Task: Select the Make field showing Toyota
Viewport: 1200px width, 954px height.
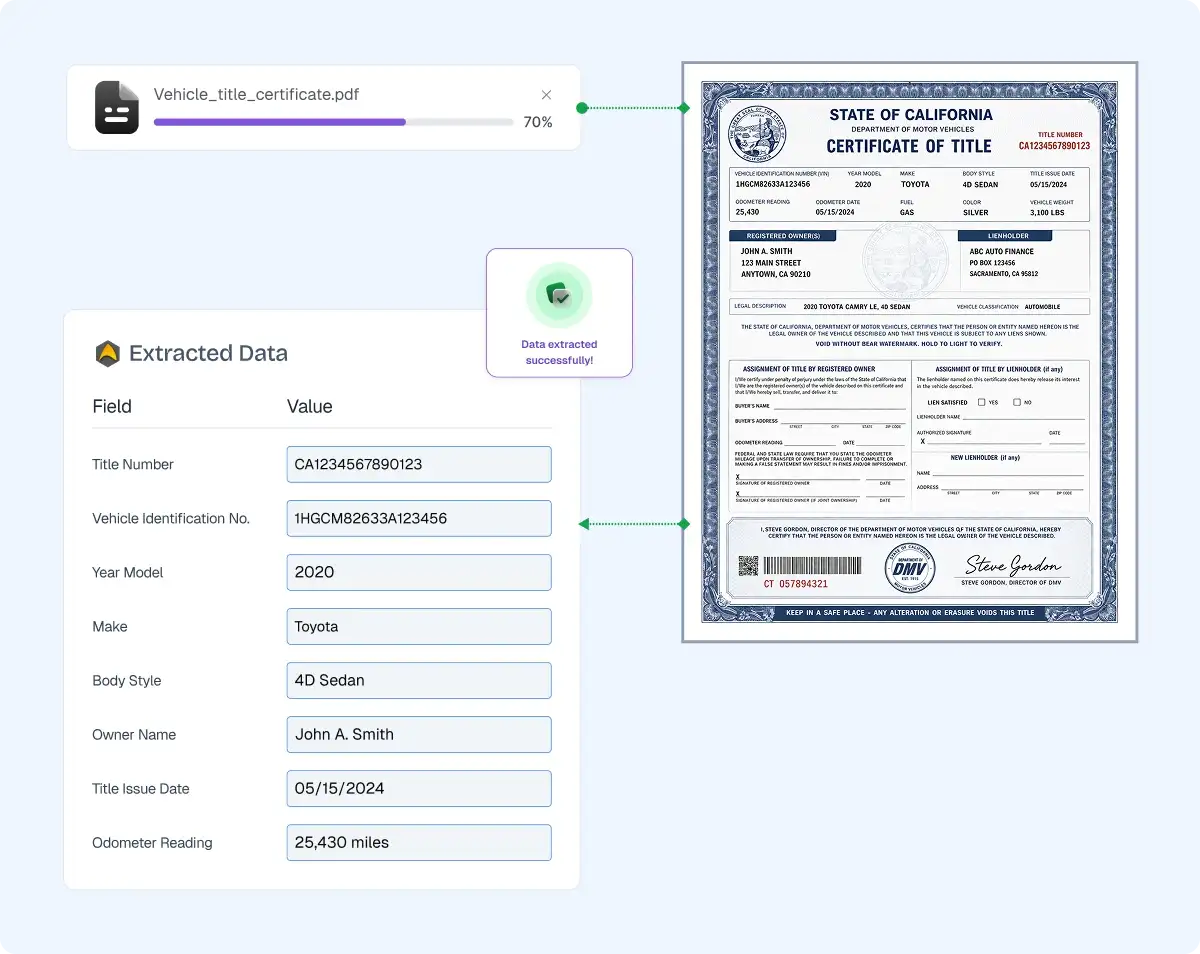Action: pos(418,626)
